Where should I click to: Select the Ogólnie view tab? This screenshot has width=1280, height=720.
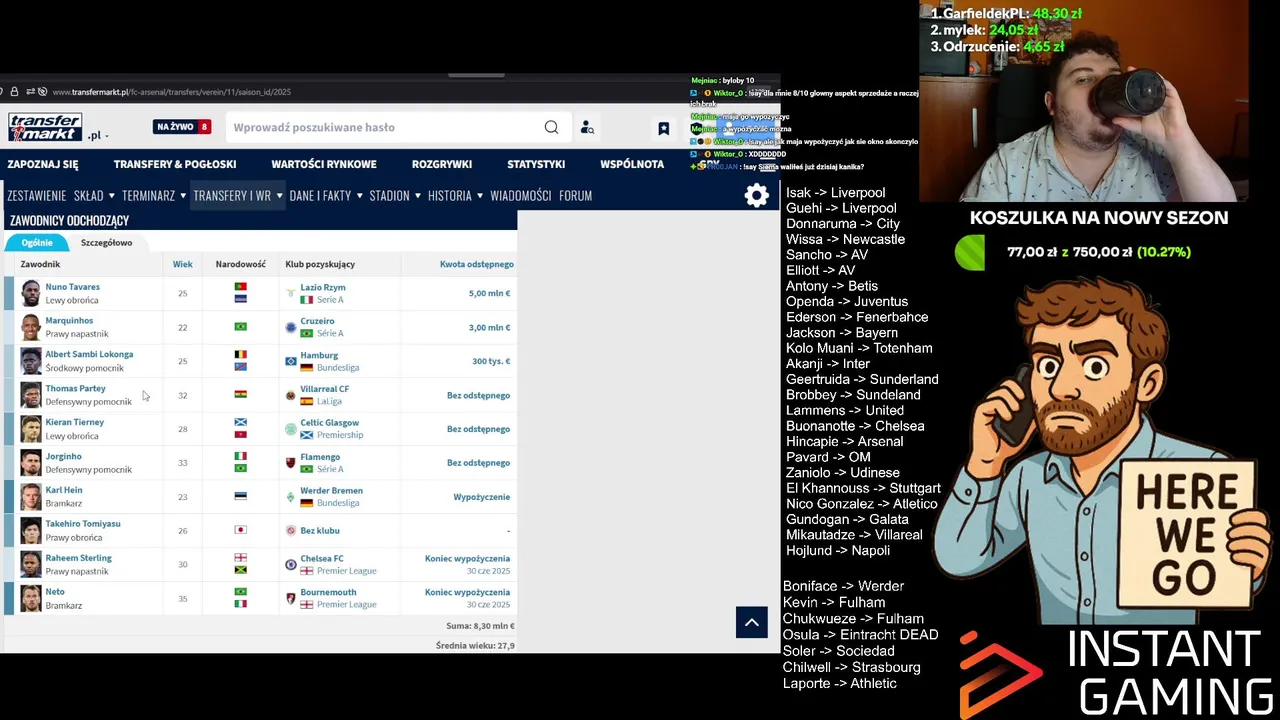[37, 243]
